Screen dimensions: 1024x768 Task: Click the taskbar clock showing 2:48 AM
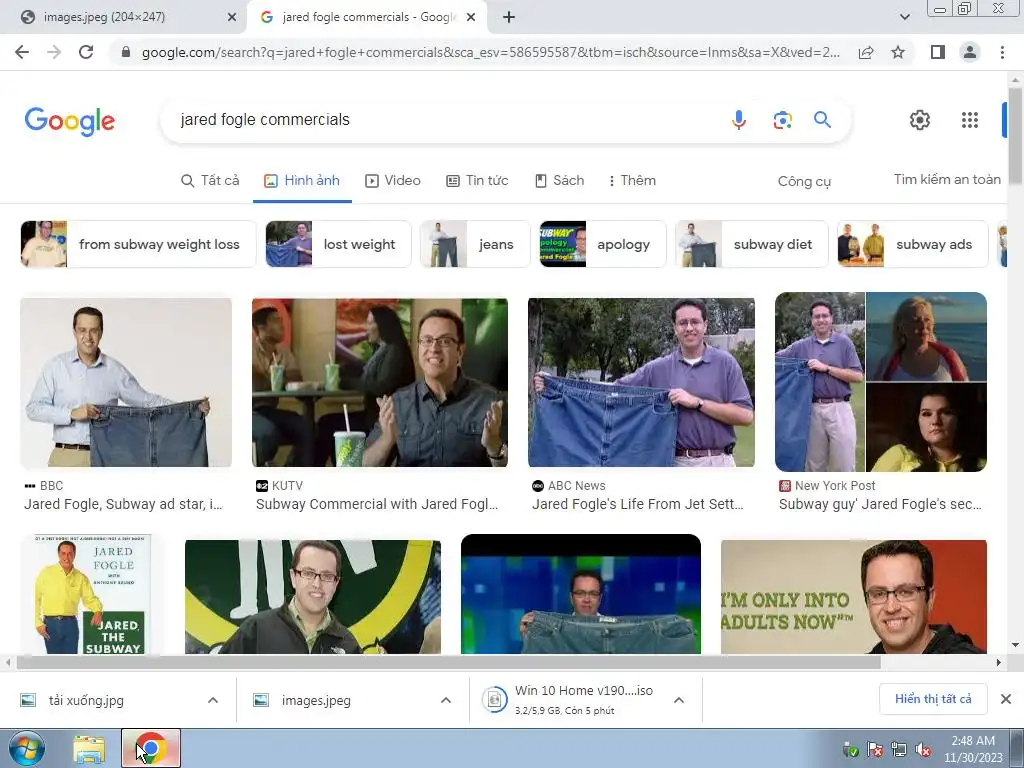[972, 749]
